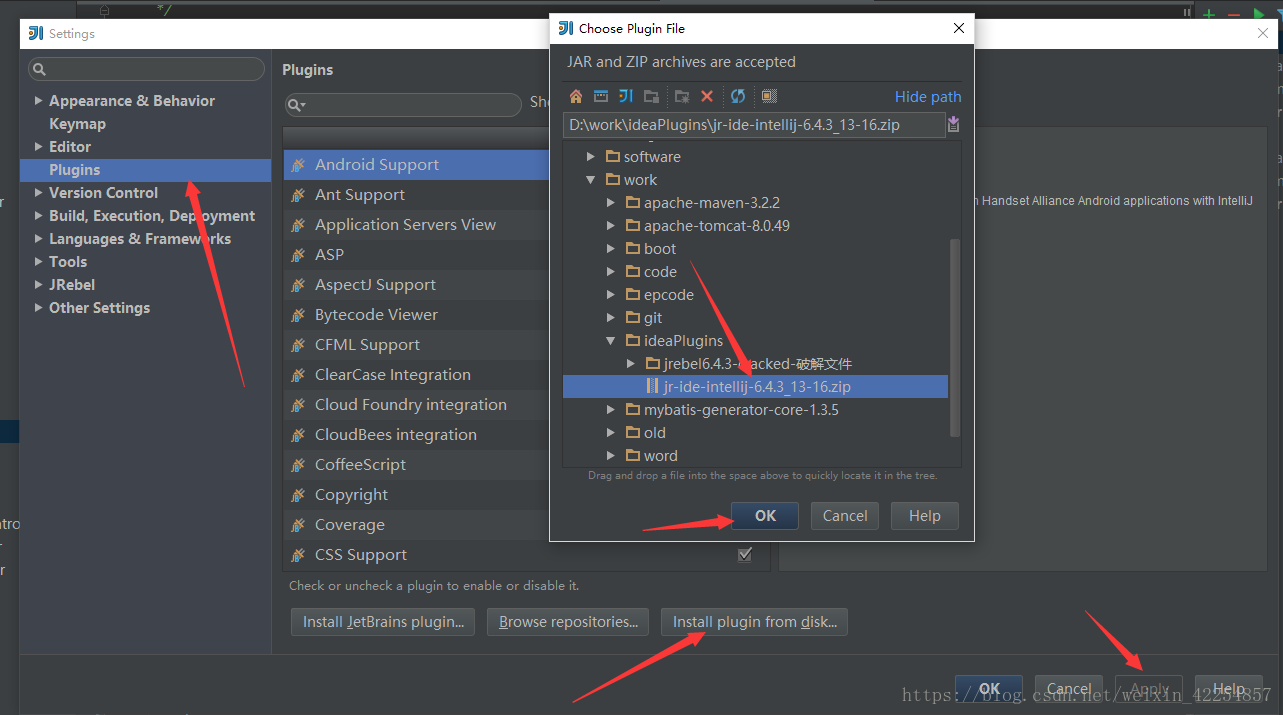
Task: Open the plugin search options dropdown
Action: tap(296, 104)
